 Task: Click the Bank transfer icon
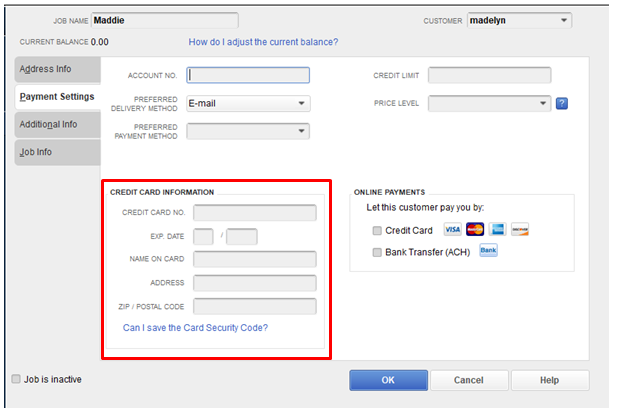pyautogui.click(x=488, y=251)
